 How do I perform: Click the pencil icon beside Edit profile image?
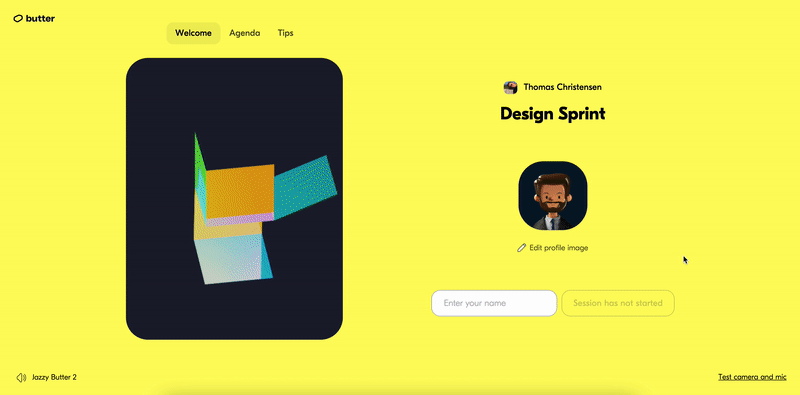point(521,248)
